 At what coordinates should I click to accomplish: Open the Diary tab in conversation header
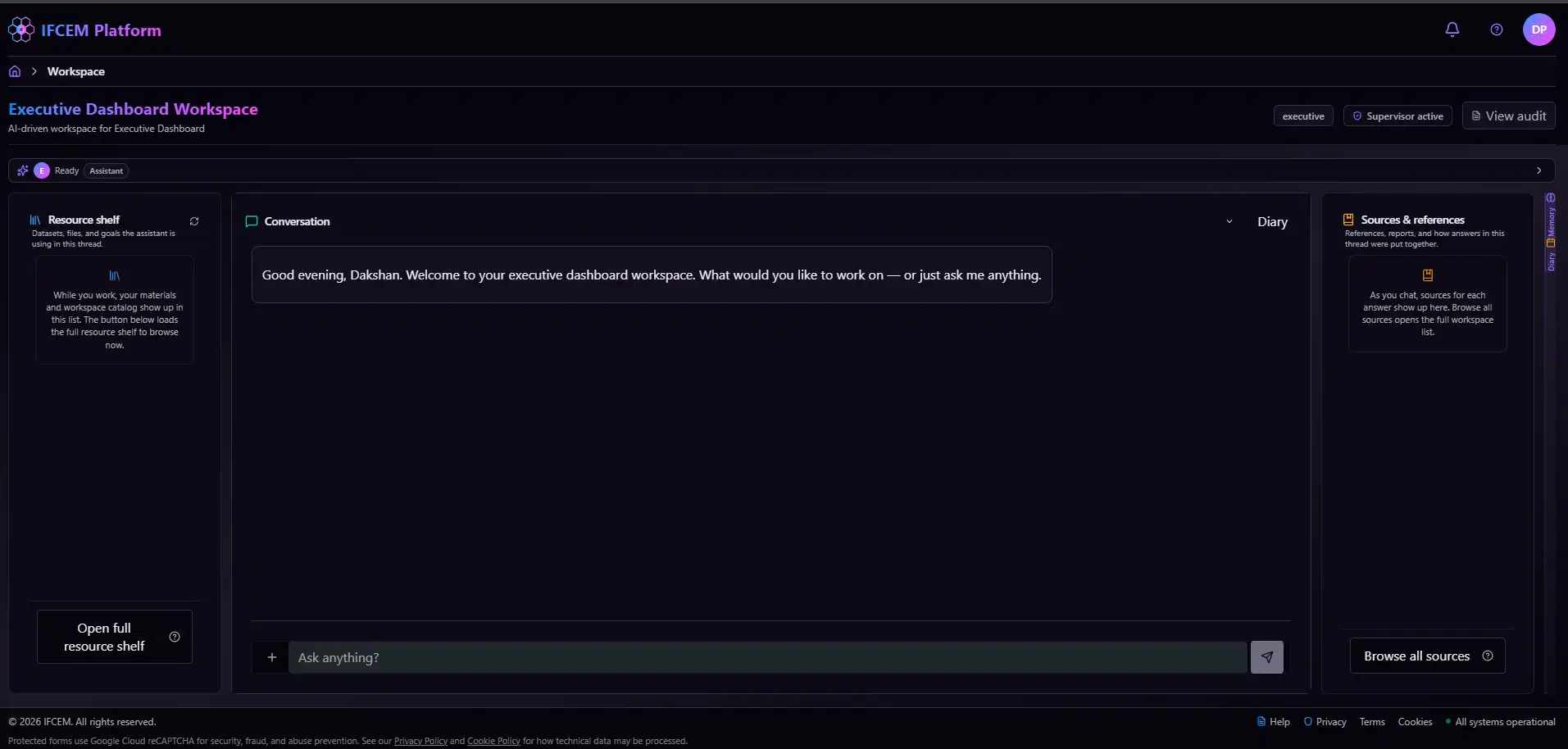coord(1272,221)
